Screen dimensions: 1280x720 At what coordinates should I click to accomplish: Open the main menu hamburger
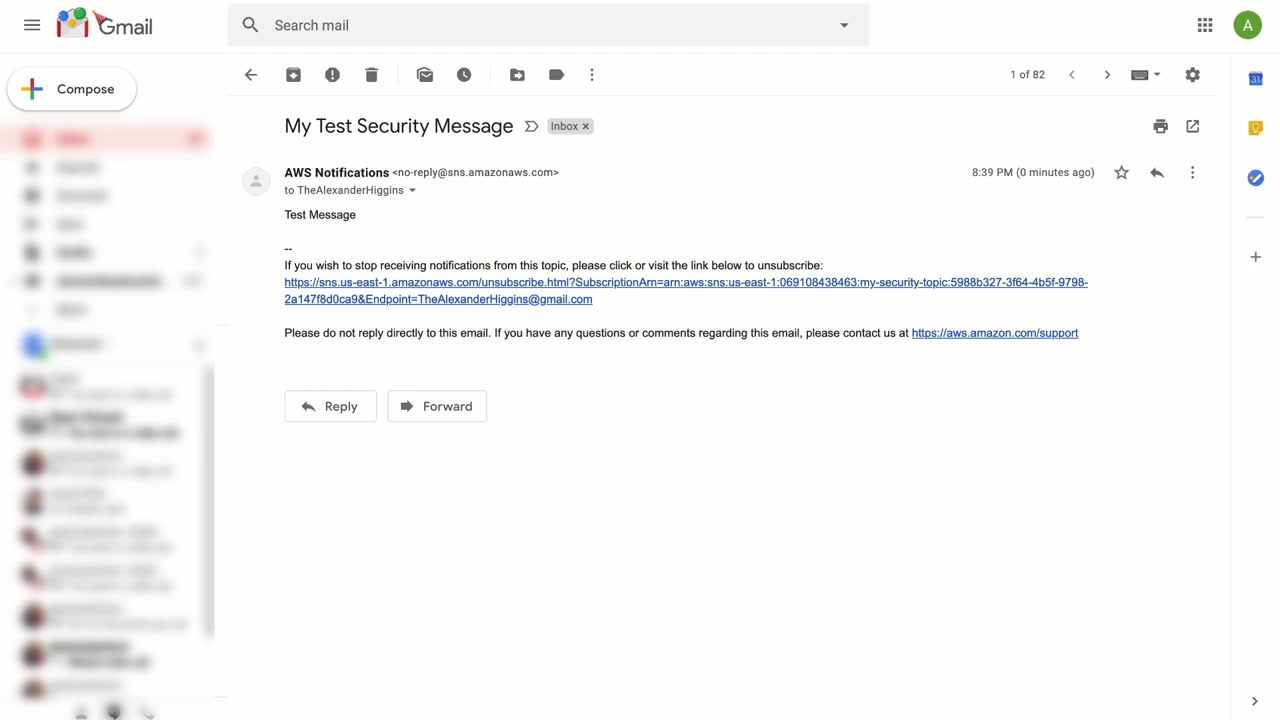coord(32,25)
